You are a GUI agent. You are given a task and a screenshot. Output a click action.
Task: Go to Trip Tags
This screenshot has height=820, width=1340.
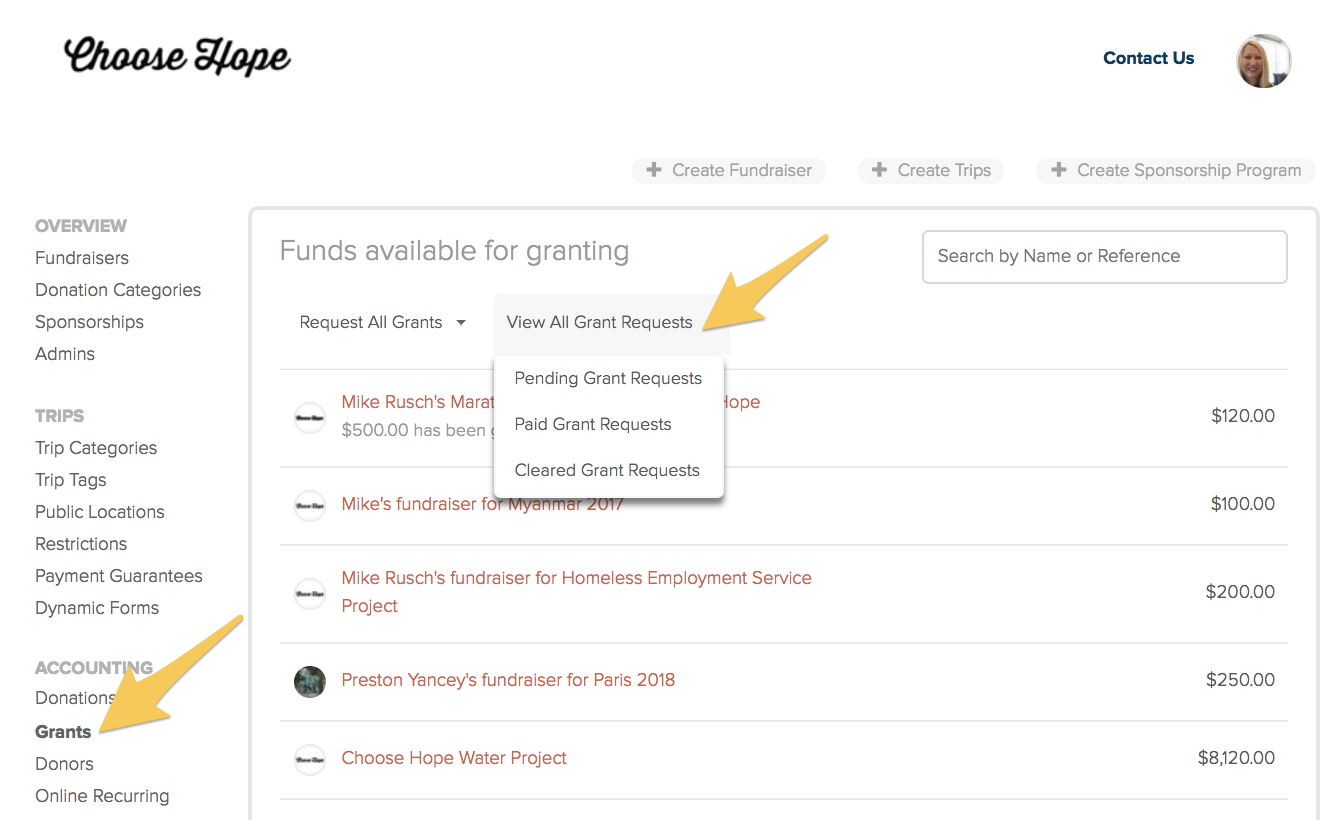71,480
